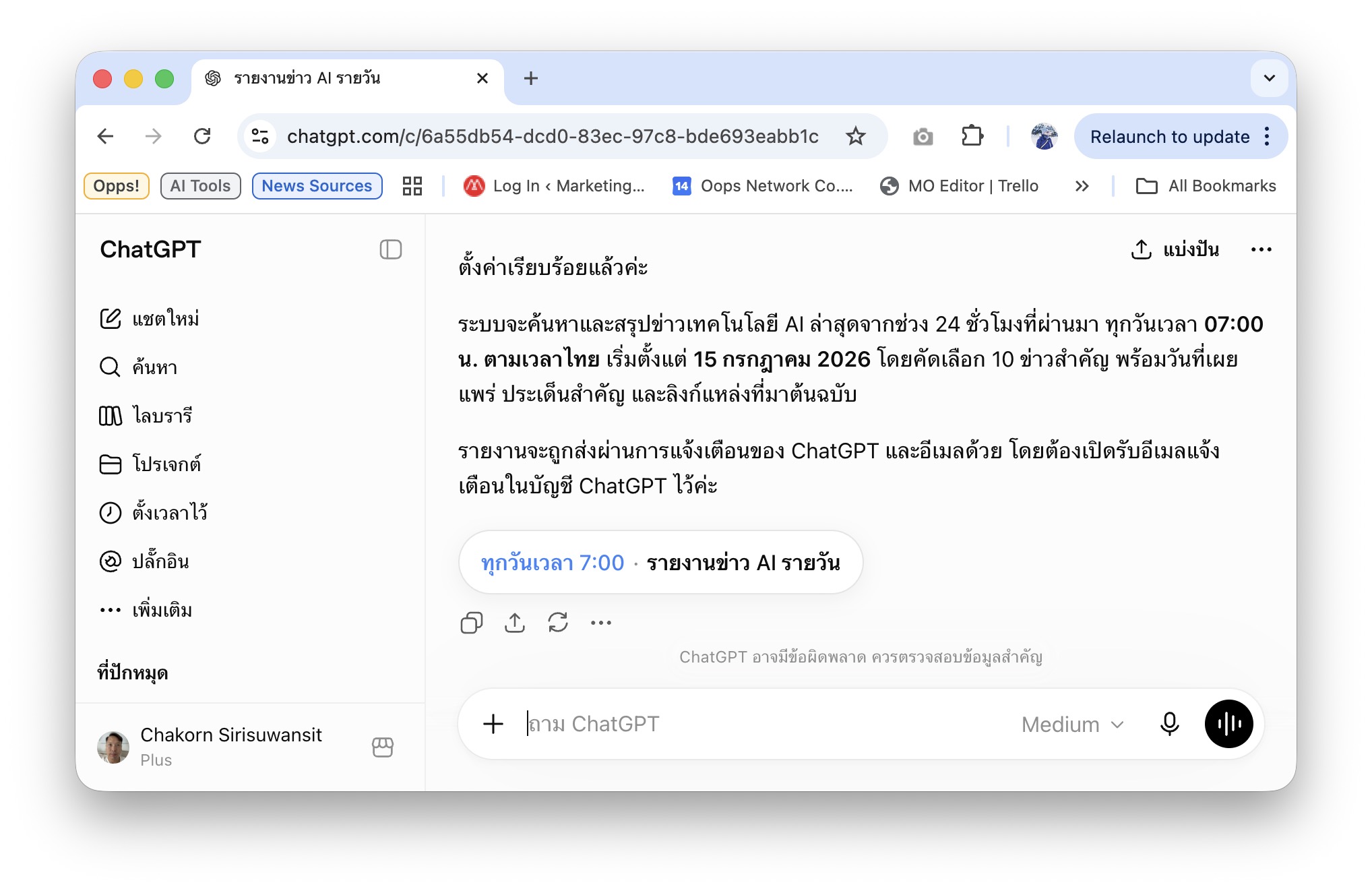1372x891 pixels.
Task: Click the Relaunch to update button
Action: tap(1170, 137)
